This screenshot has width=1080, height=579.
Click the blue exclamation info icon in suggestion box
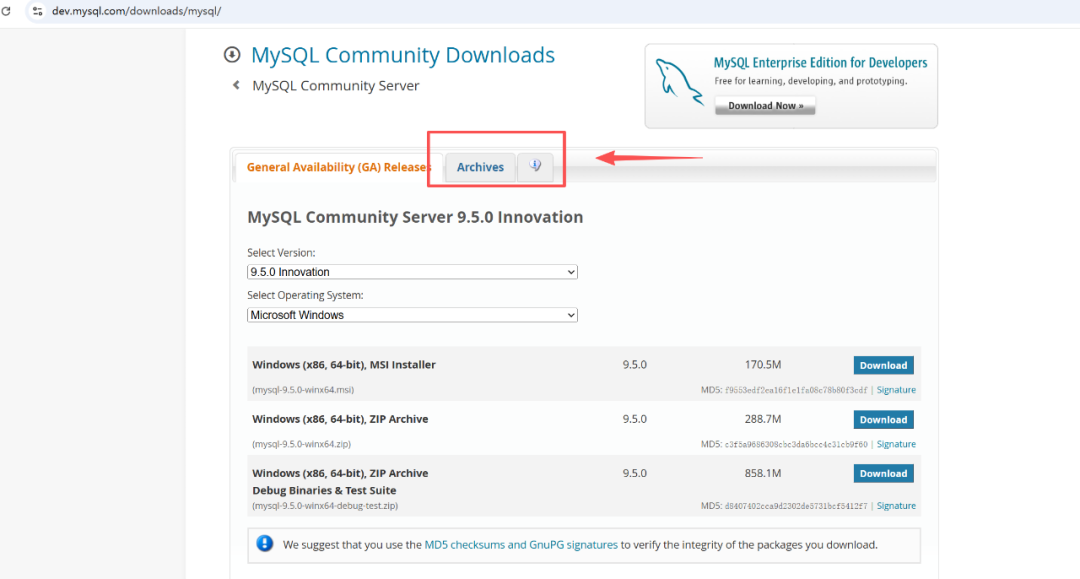click(264, 544)
